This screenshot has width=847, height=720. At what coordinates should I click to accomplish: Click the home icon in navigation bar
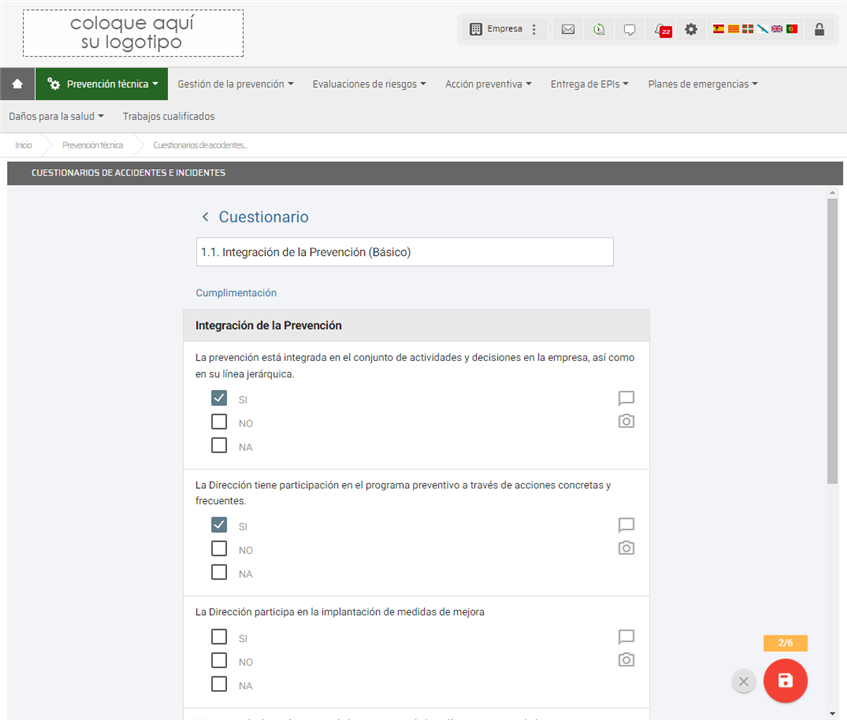(17, 84)
